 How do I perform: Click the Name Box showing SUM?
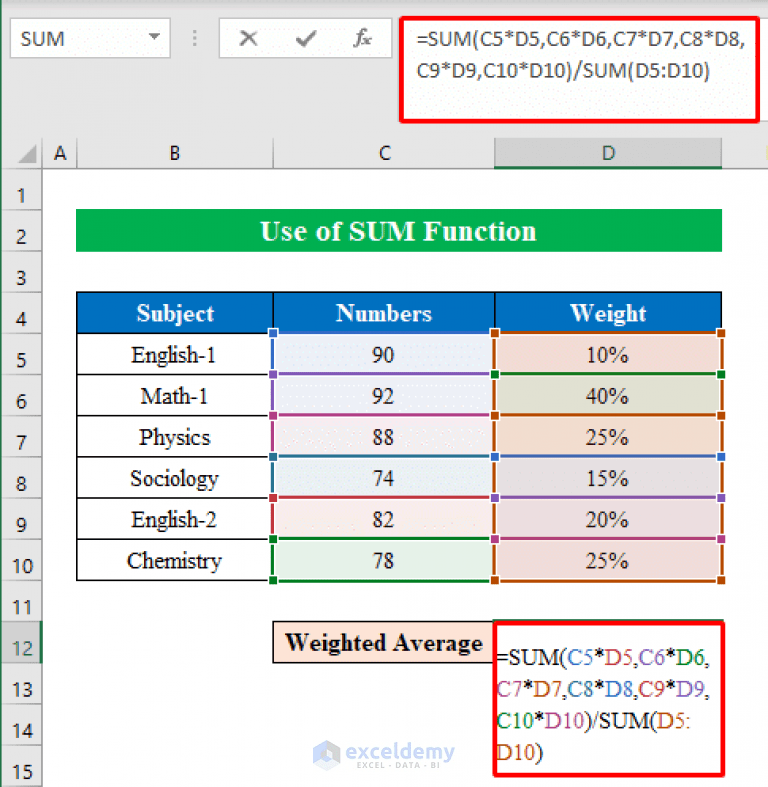click(x=90, y=38)
